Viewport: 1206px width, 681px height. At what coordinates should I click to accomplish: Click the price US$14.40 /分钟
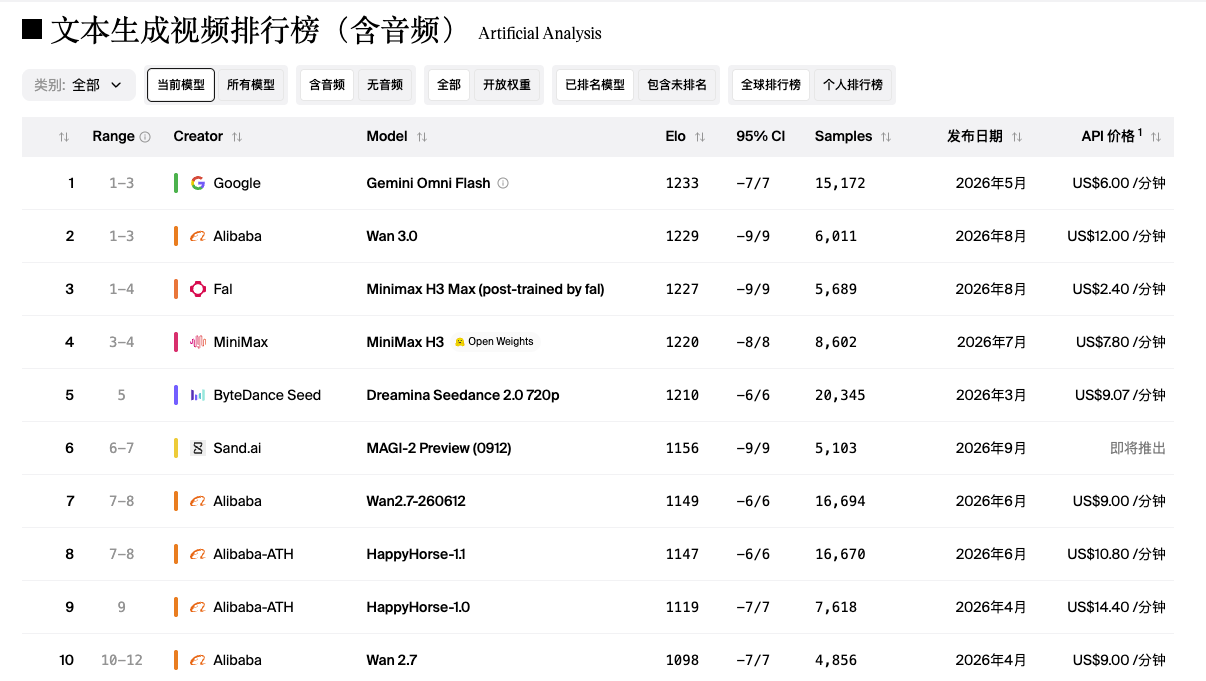pos(1116,607)
